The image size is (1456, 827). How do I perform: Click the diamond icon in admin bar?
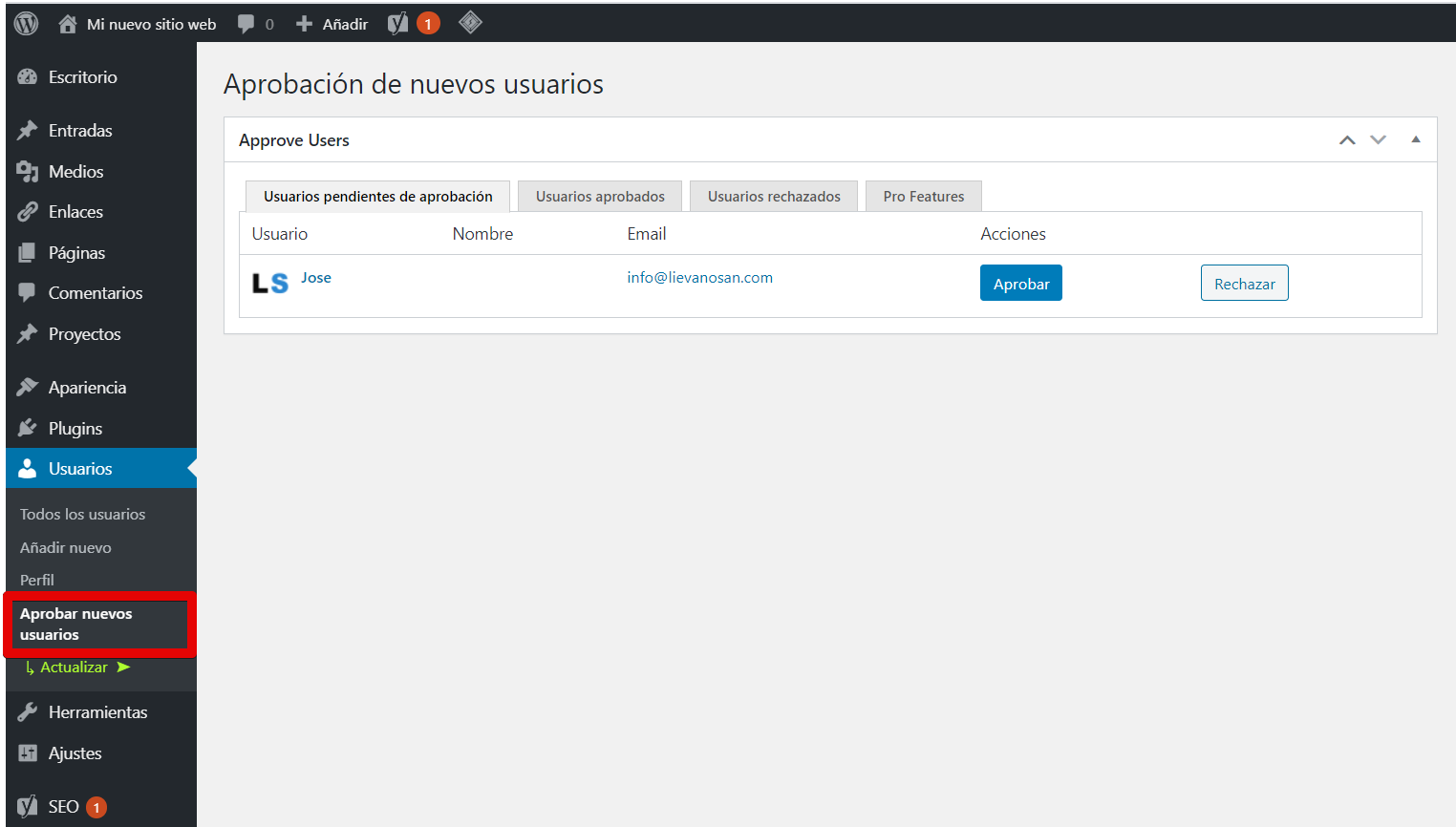click(470, 22)
